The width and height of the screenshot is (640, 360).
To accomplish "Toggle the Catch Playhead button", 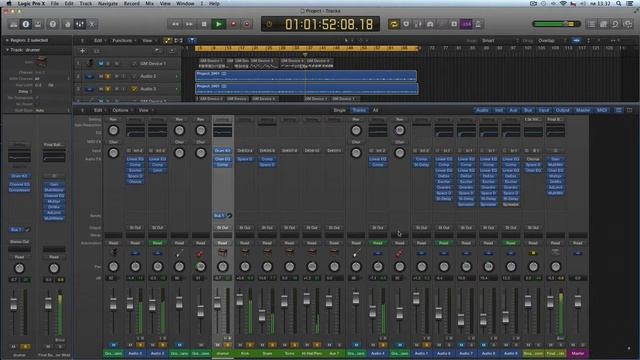I will pyautogui.click(x=192, y=40).
